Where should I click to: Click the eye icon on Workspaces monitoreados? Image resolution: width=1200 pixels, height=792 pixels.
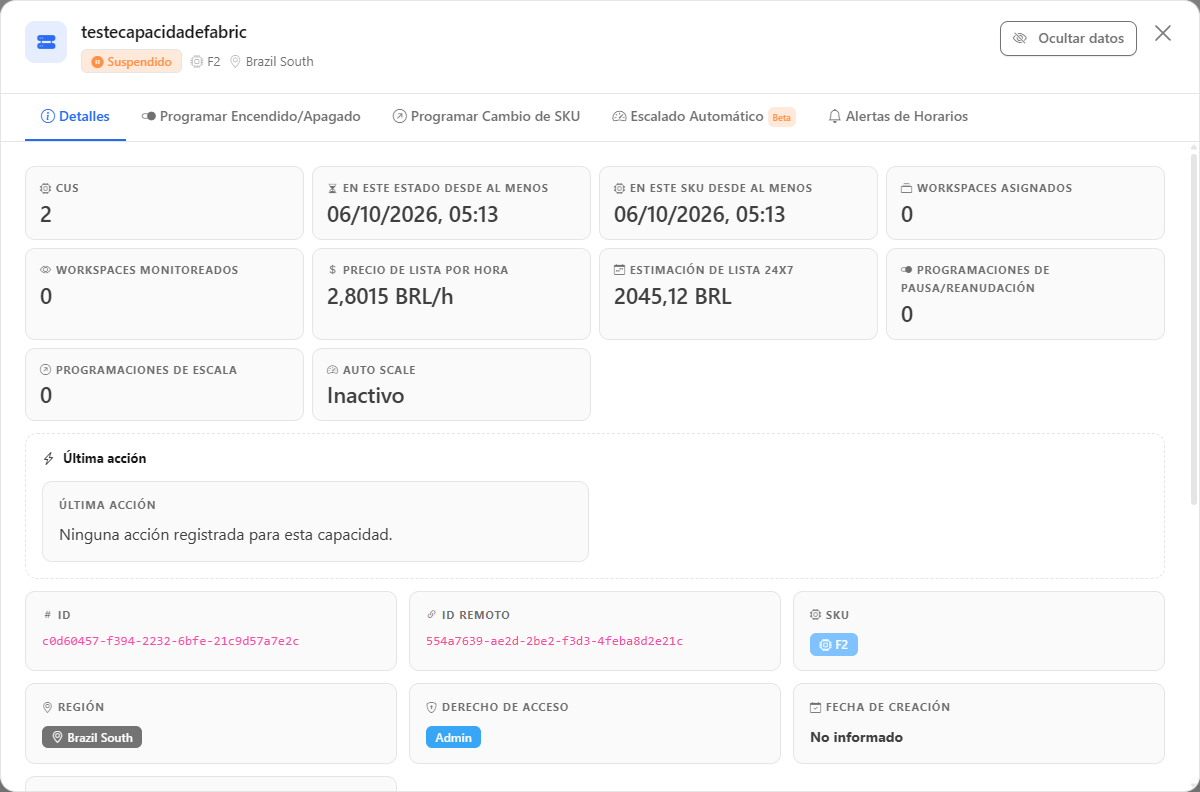pyautogui.click(x=45, y=270)
